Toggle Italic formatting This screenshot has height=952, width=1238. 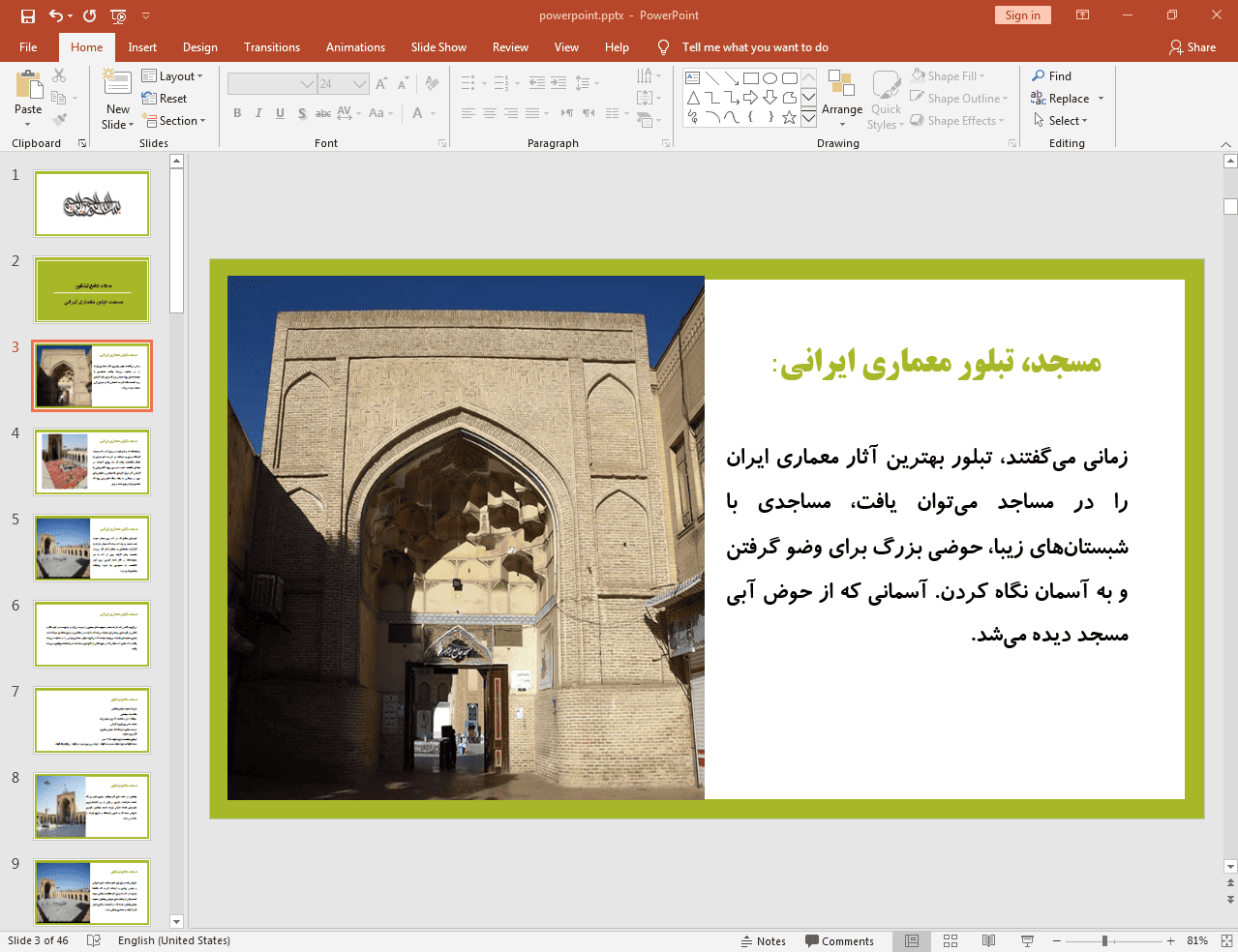tap(258, 113)
